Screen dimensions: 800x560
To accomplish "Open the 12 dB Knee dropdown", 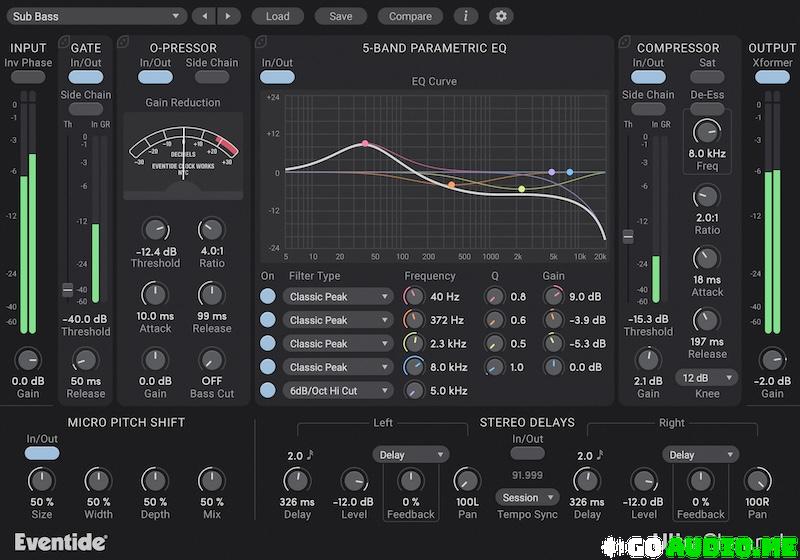I will click(706, 377).
